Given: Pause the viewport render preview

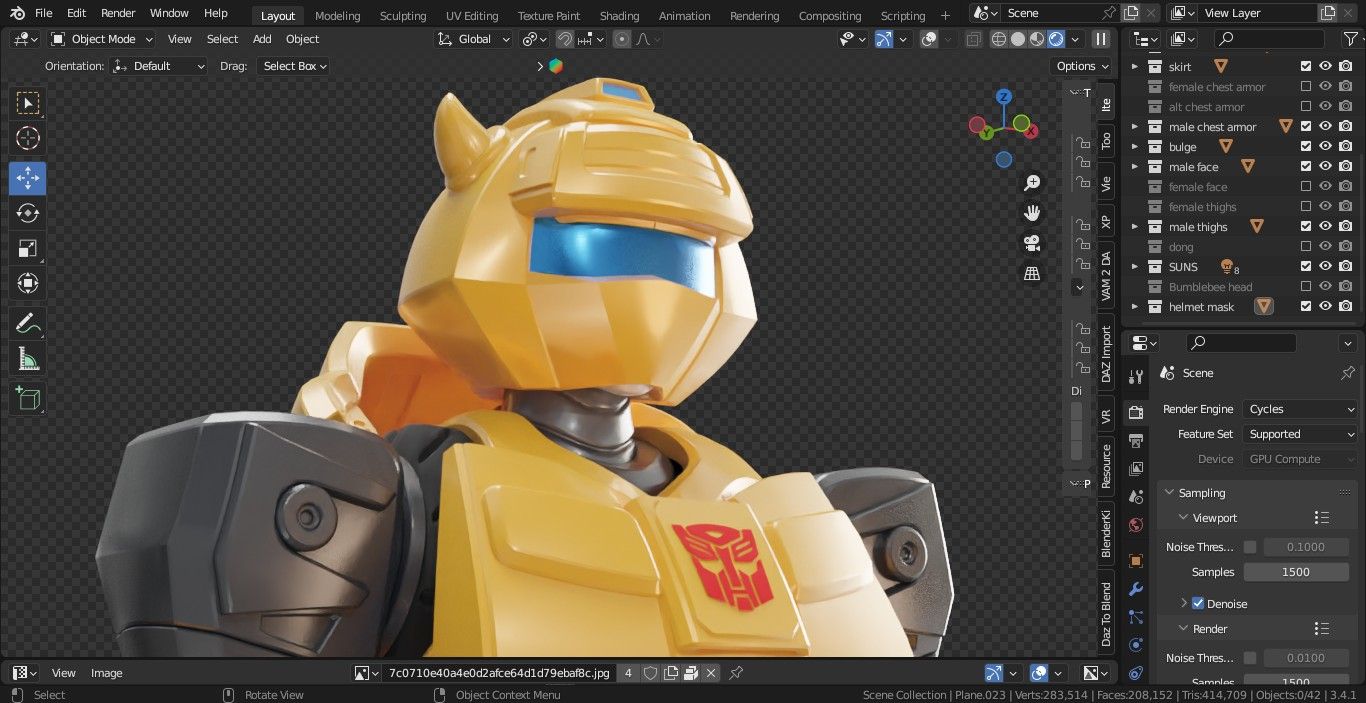Looking at the screenshot, I should (x=1101, y=39).
